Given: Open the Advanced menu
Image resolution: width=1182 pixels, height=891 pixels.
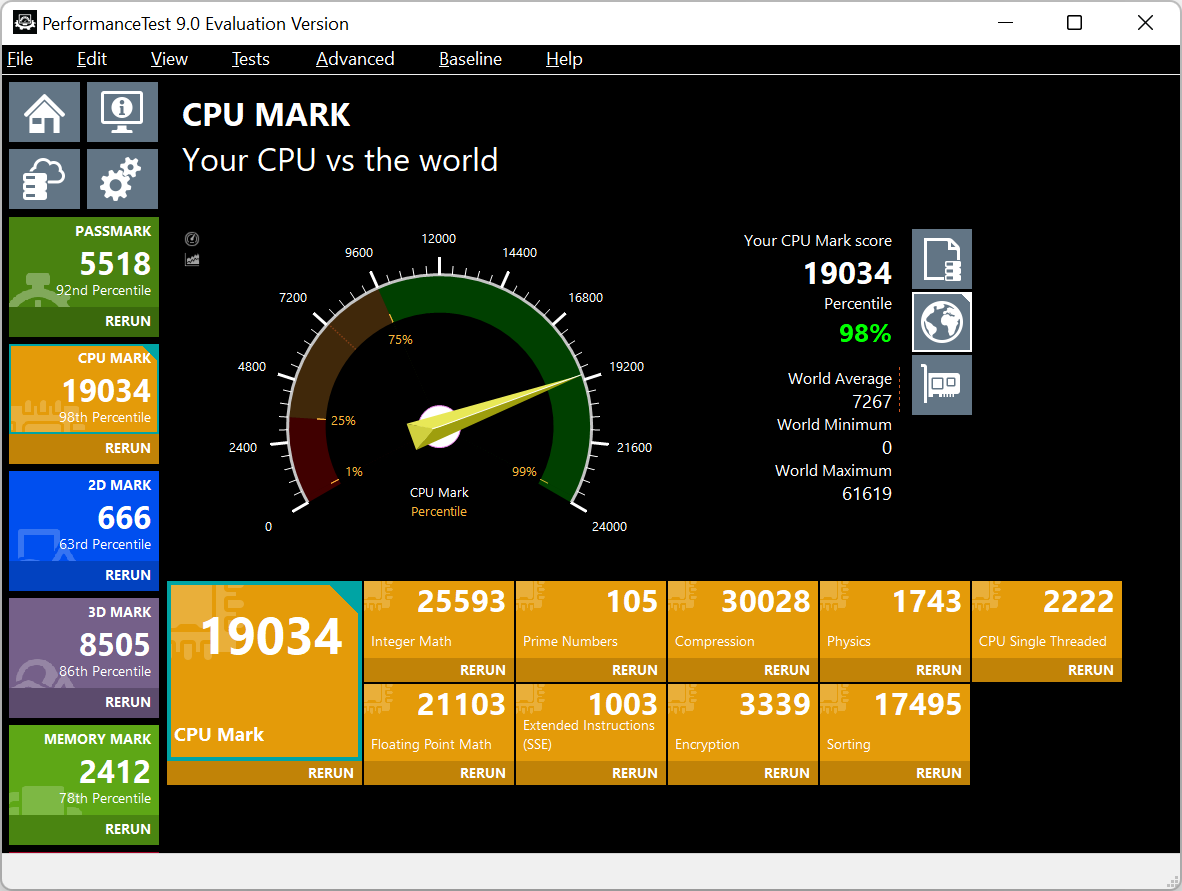Looking at the screenshot, I should (355, 59).
